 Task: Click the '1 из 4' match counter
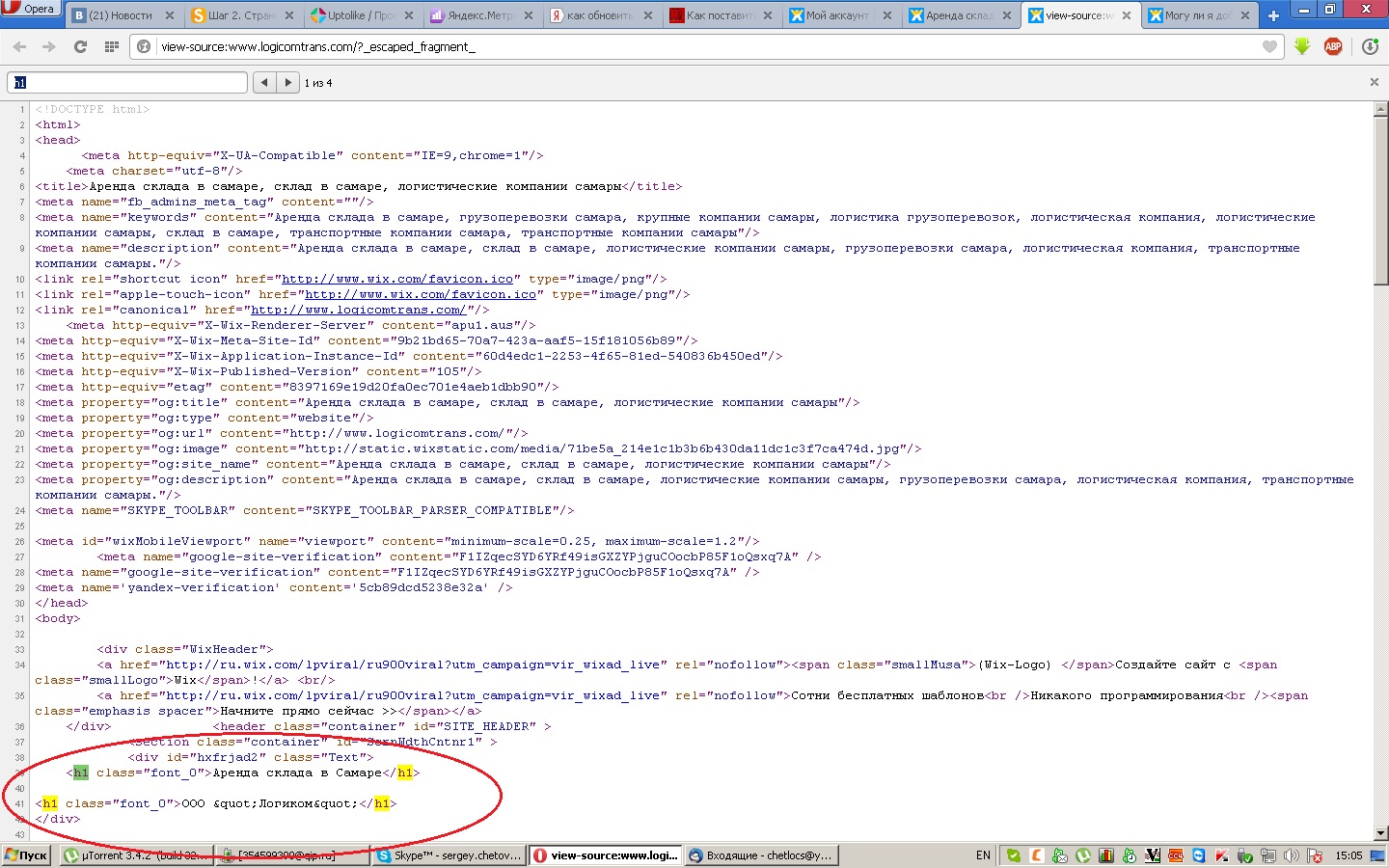tap(318, 83)
